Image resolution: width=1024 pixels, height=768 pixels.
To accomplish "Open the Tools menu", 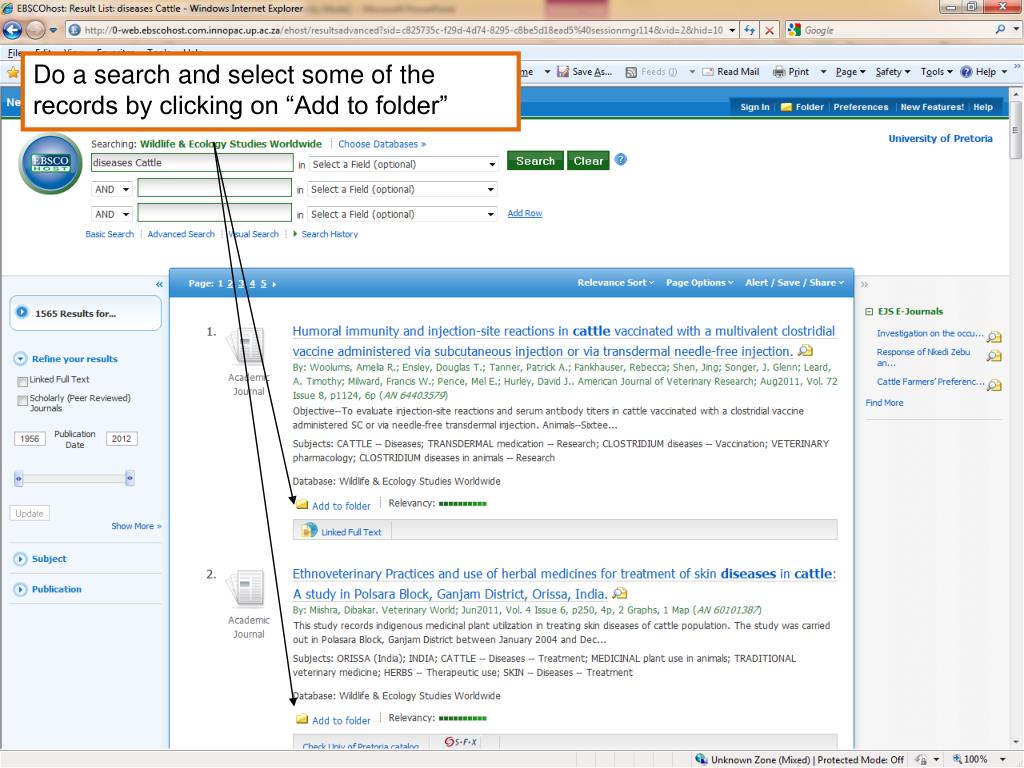I will (936, 72).
